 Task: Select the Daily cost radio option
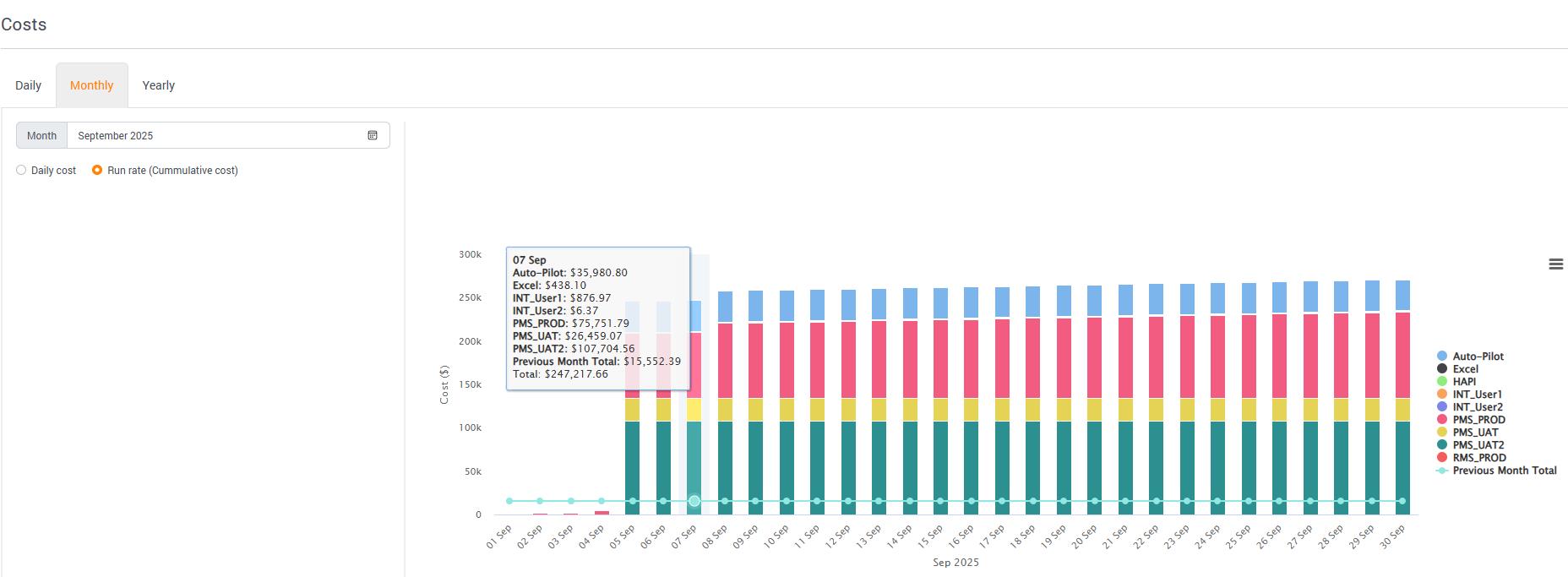21,171
